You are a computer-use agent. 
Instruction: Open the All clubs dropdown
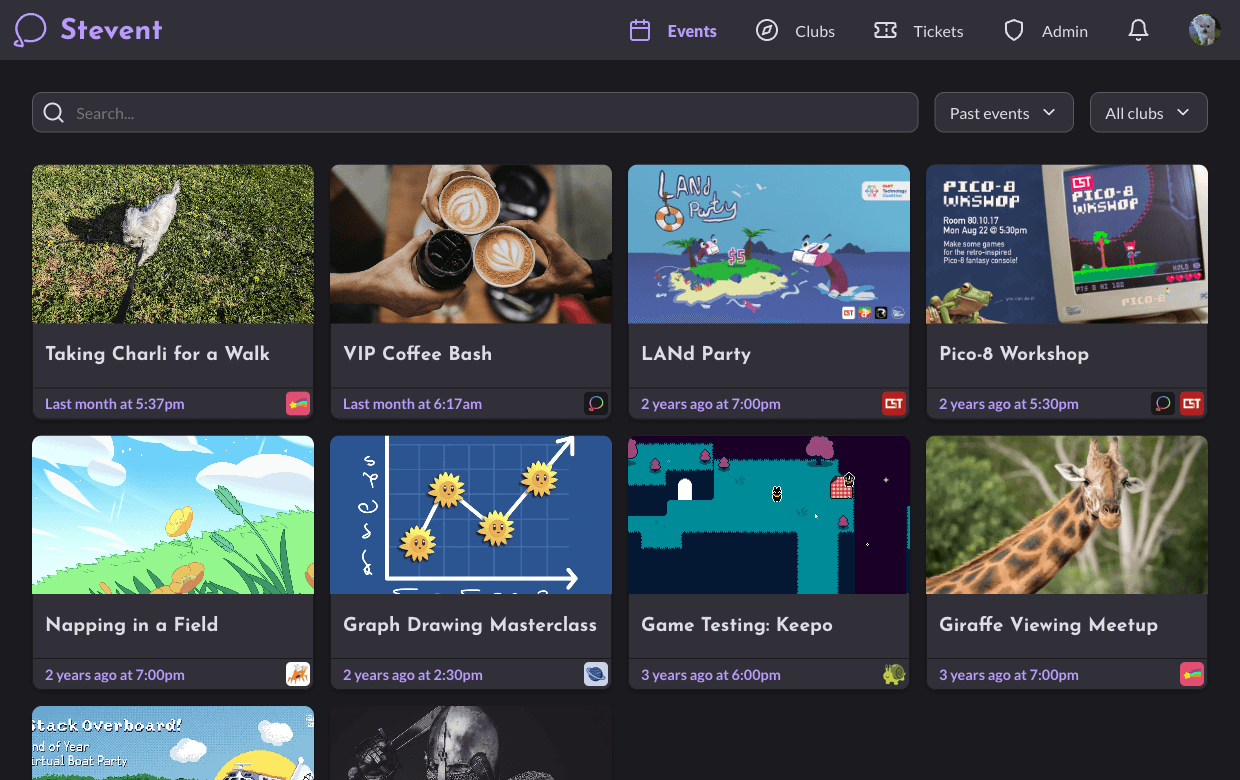click(1149, 113)
